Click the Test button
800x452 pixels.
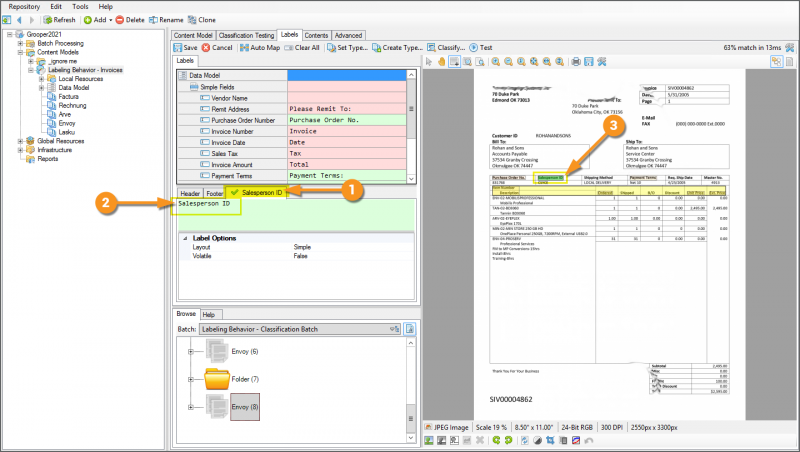point(480,47)
